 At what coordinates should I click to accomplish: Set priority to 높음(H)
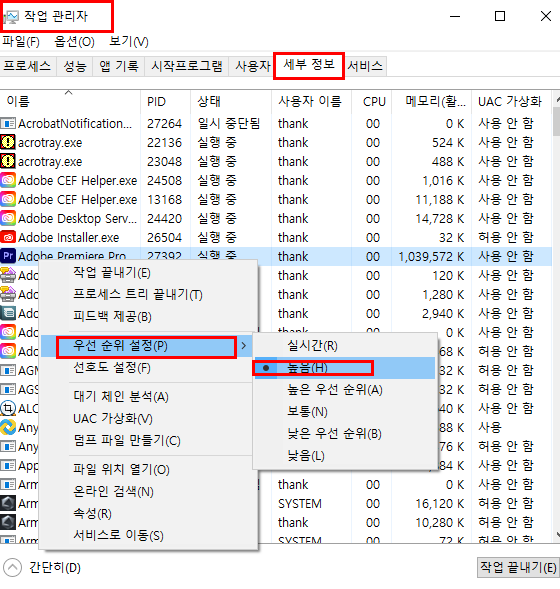345,368
